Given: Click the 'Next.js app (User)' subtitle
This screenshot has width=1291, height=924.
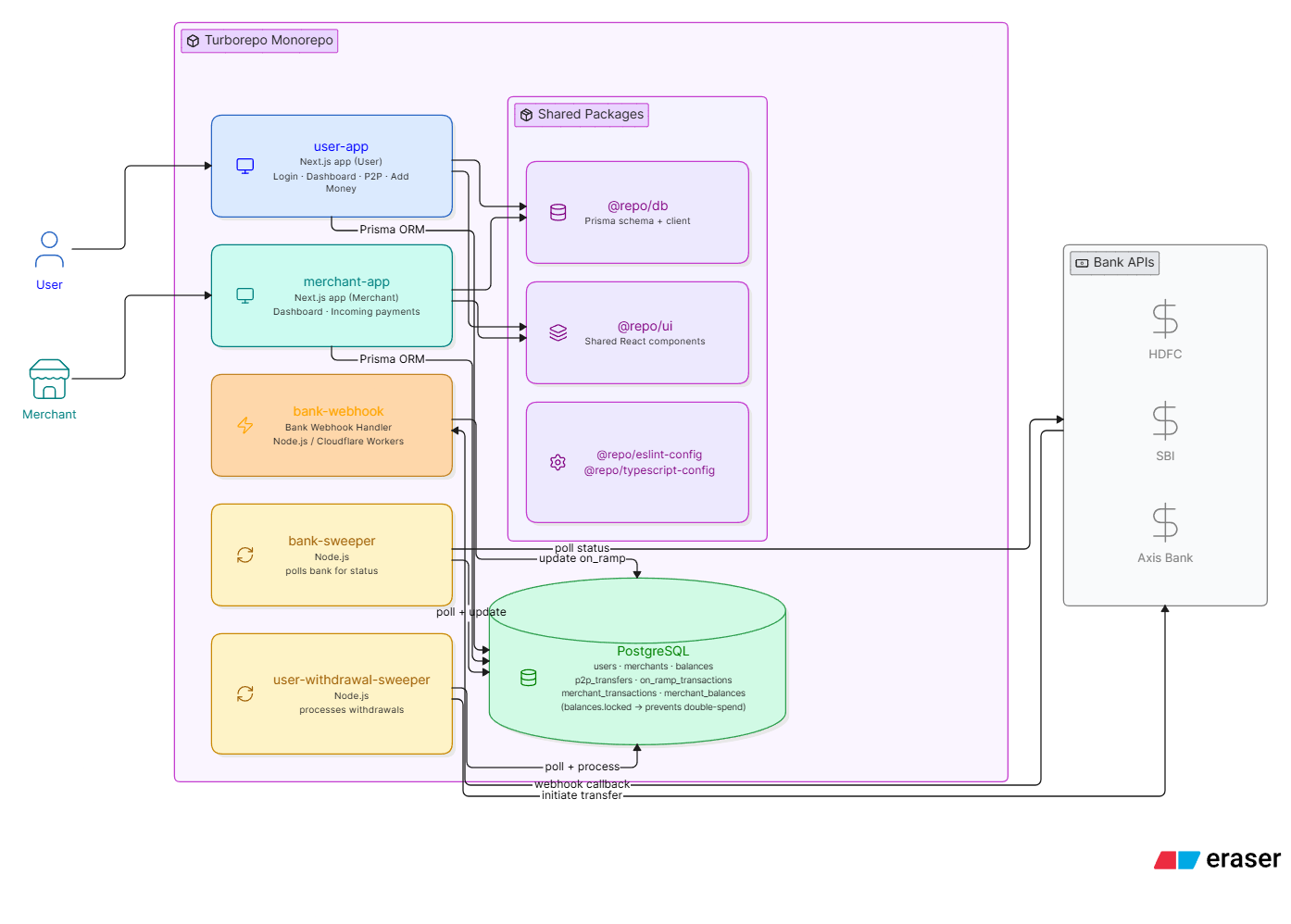Looking at the screenshot, I should (x=341, y=162).
